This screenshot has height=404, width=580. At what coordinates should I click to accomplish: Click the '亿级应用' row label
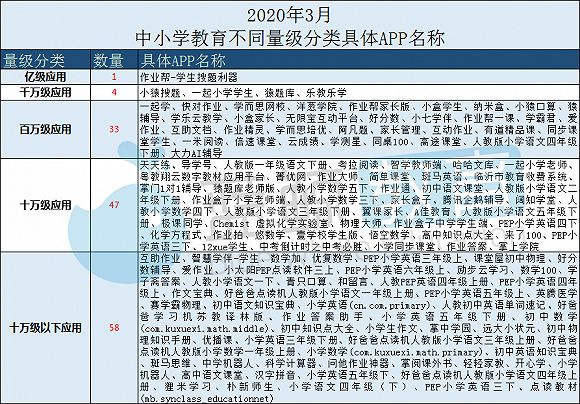(x=45, y=77)
